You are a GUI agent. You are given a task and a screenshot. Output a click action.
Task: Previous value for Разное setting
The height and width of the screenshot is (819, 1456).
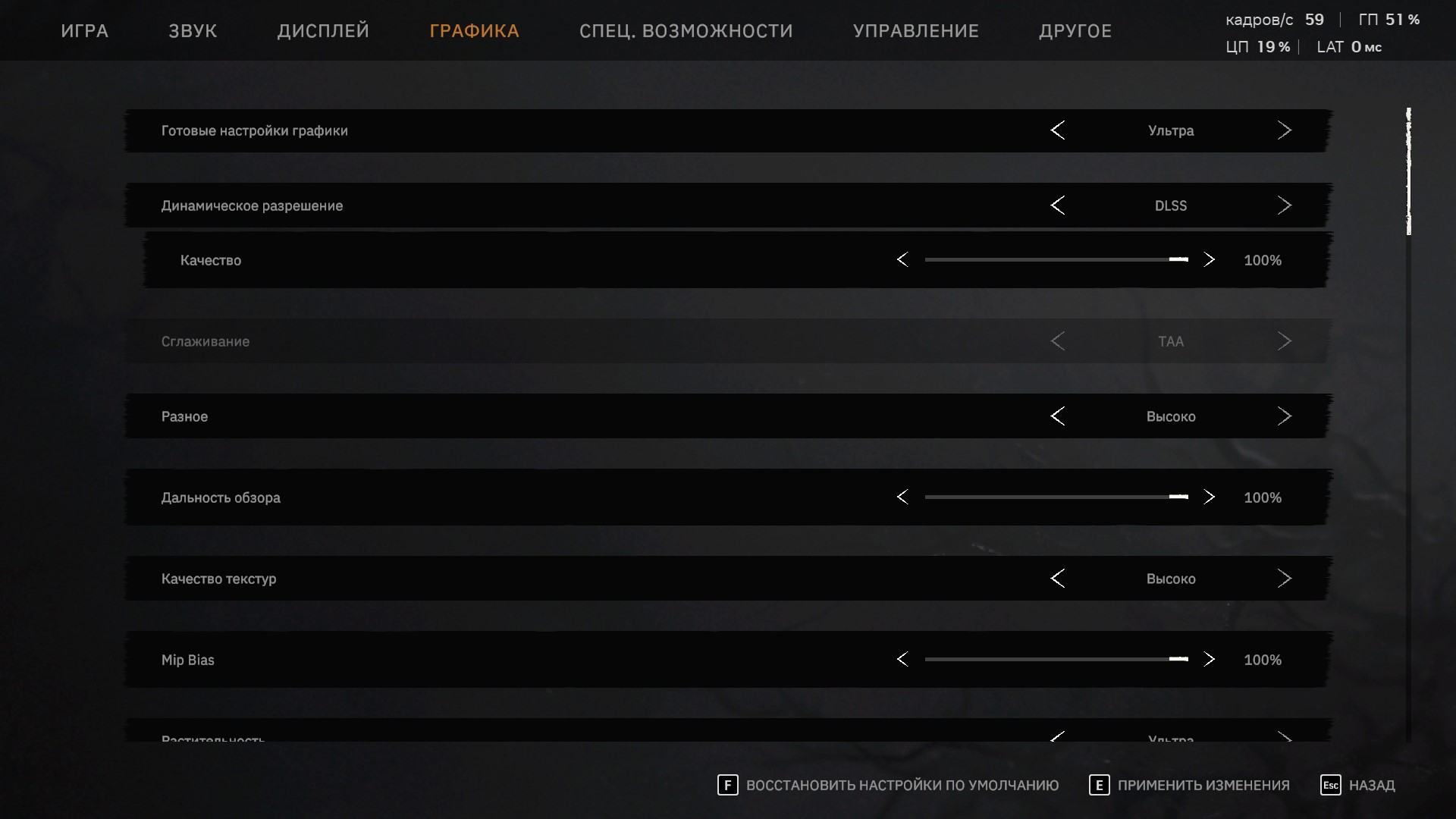point(1057,416)
